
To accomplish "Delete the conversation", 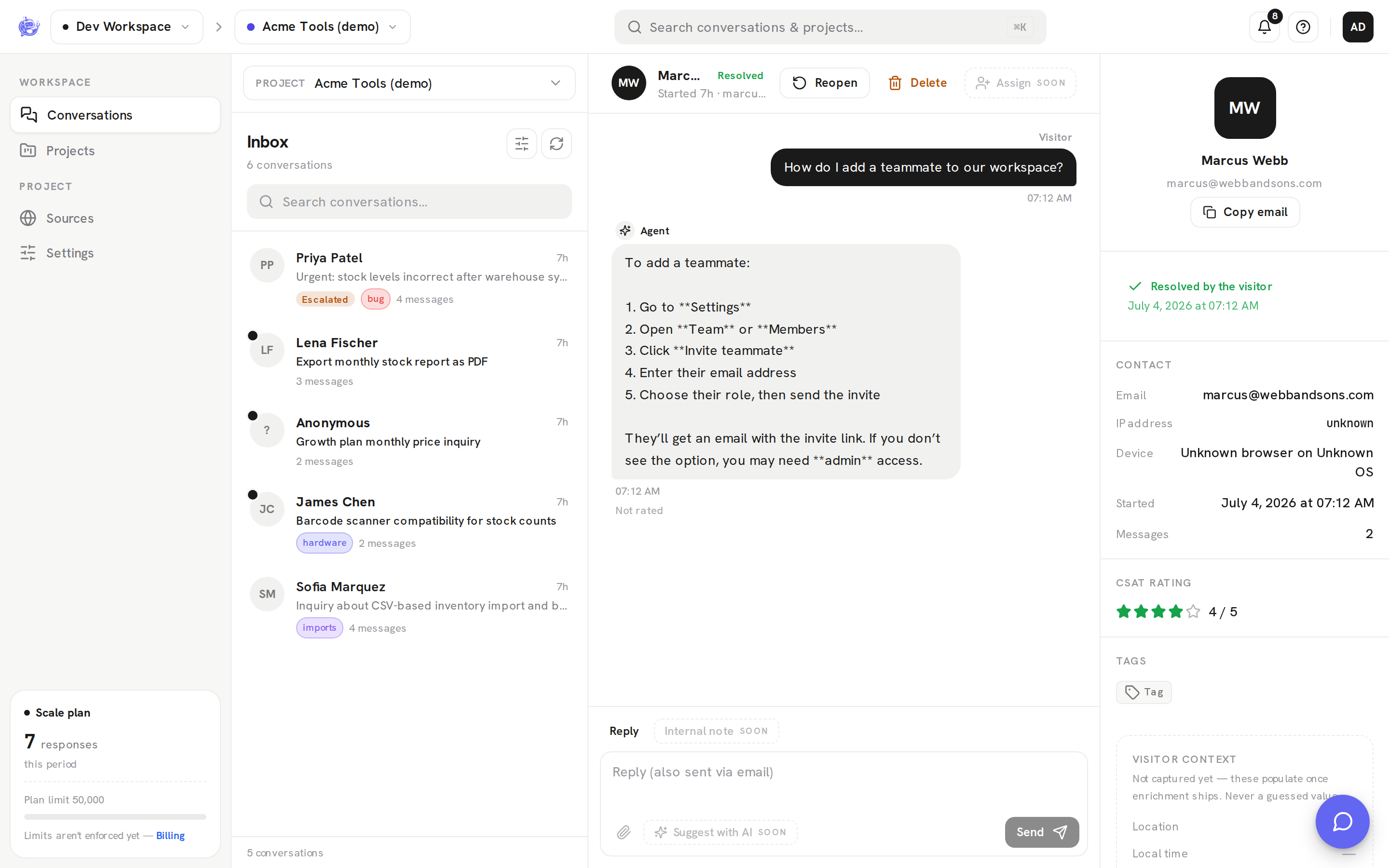I will [x=917, y=82].
